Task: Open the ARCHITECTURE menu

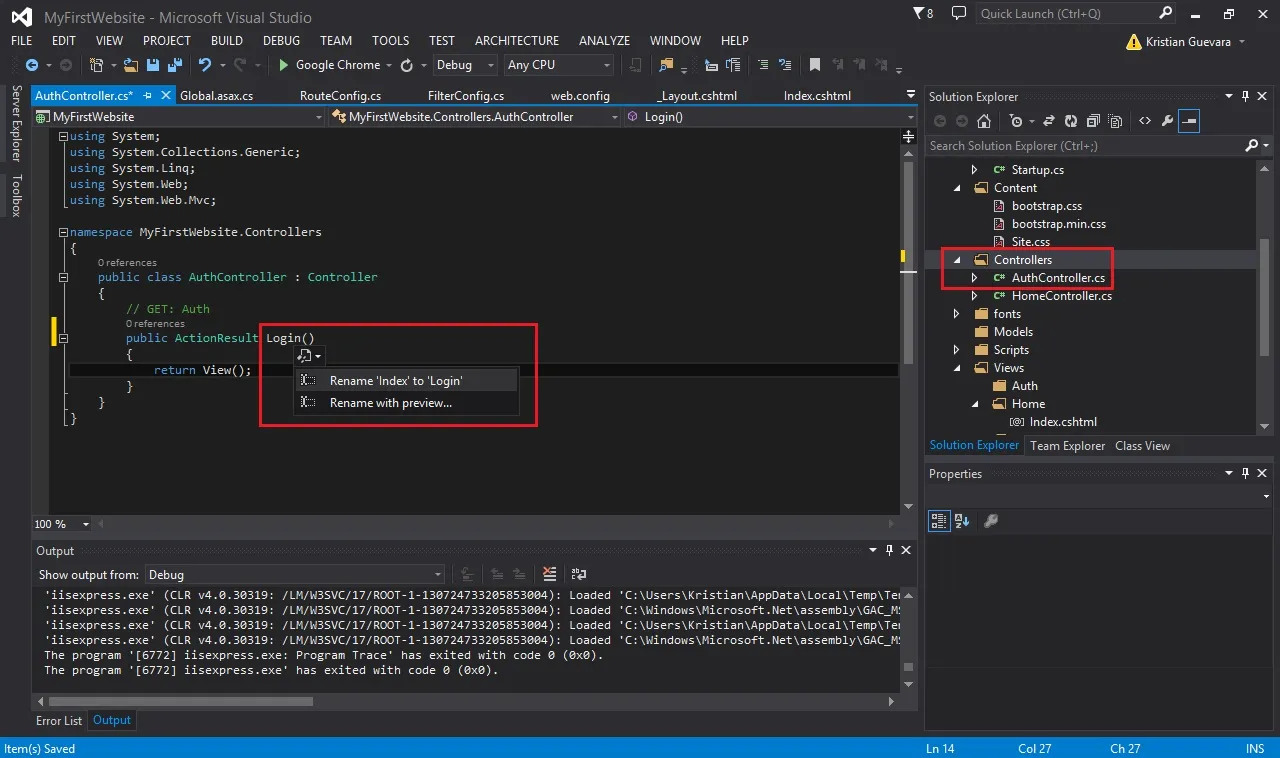Action: coord(517,41)
